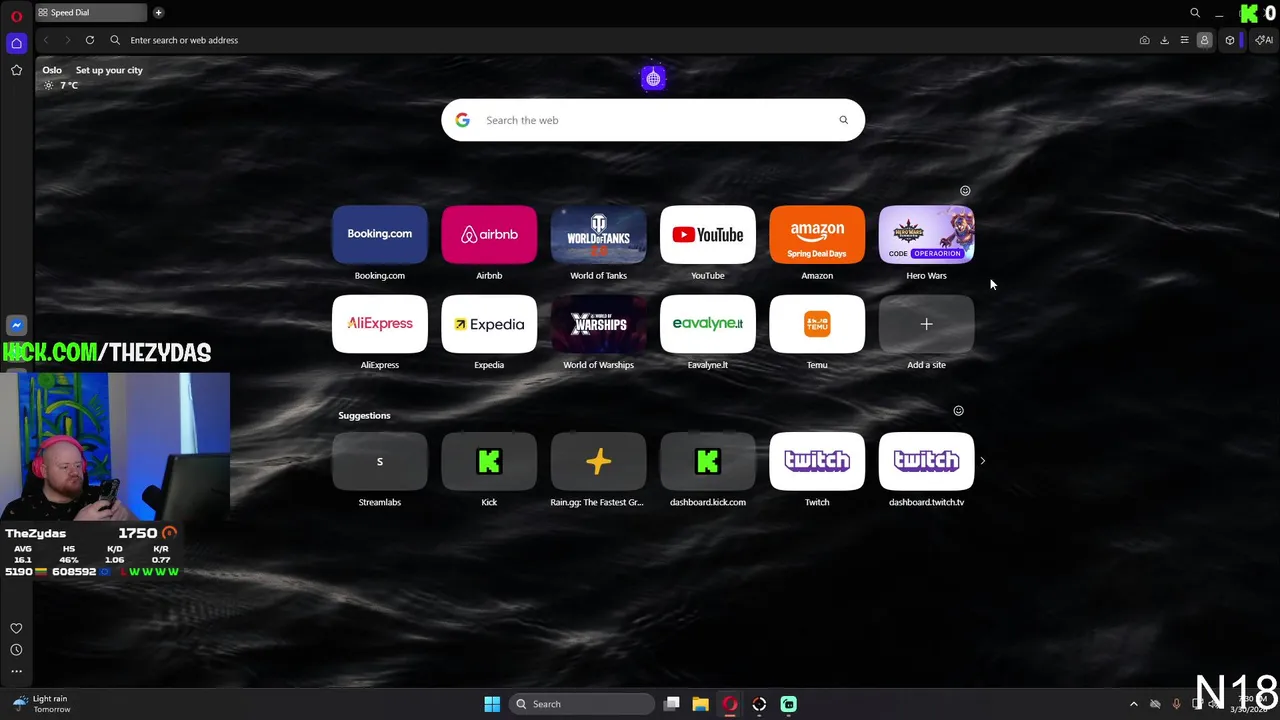Expand the system tray overflow chevron

coord(1133,704)
